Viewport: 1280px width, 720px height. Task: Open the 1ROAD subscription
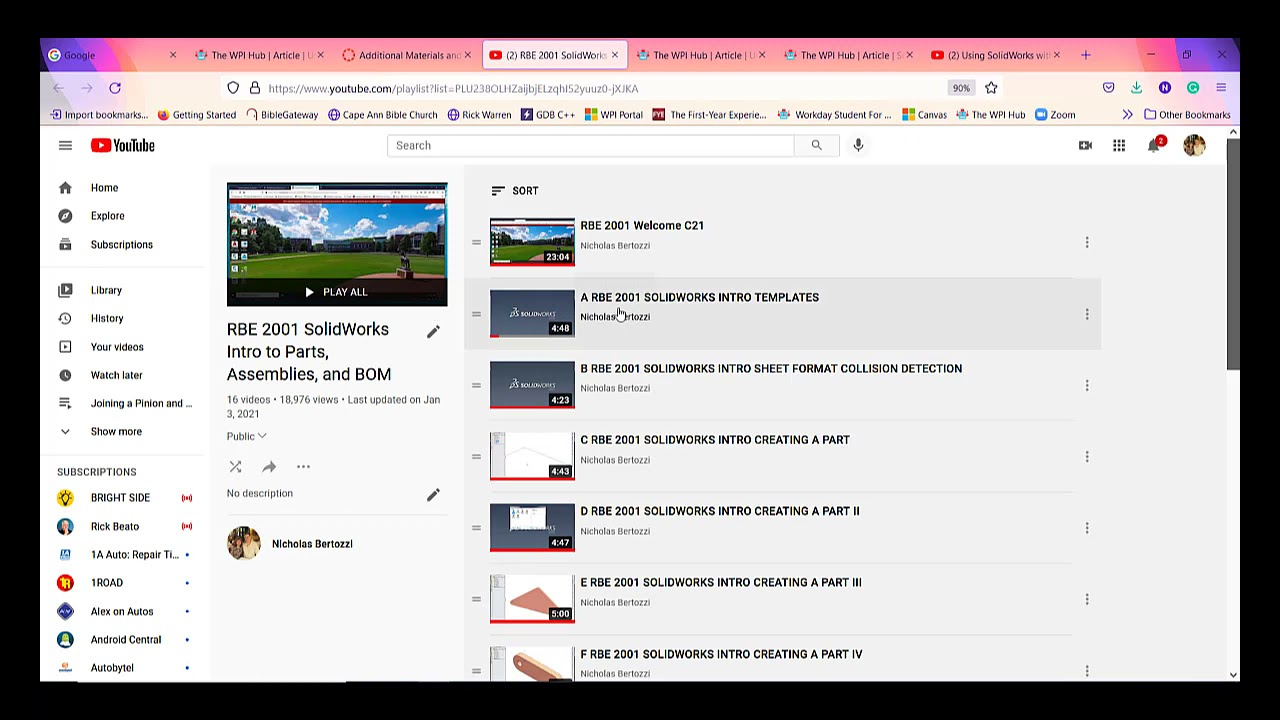click(x=107, y=583)
